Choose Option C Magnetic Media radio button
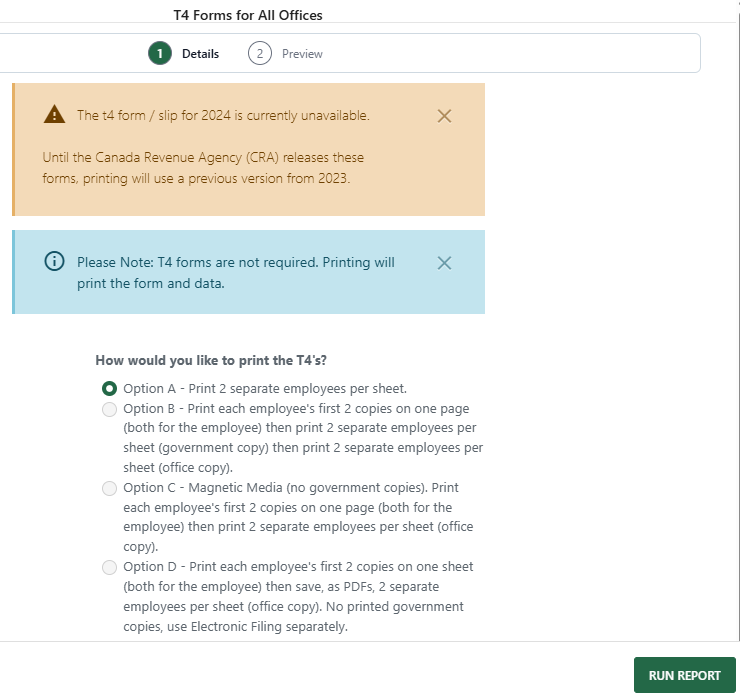Image resolution: width=740 pixels, height=699 pixels. coord(109,488)
